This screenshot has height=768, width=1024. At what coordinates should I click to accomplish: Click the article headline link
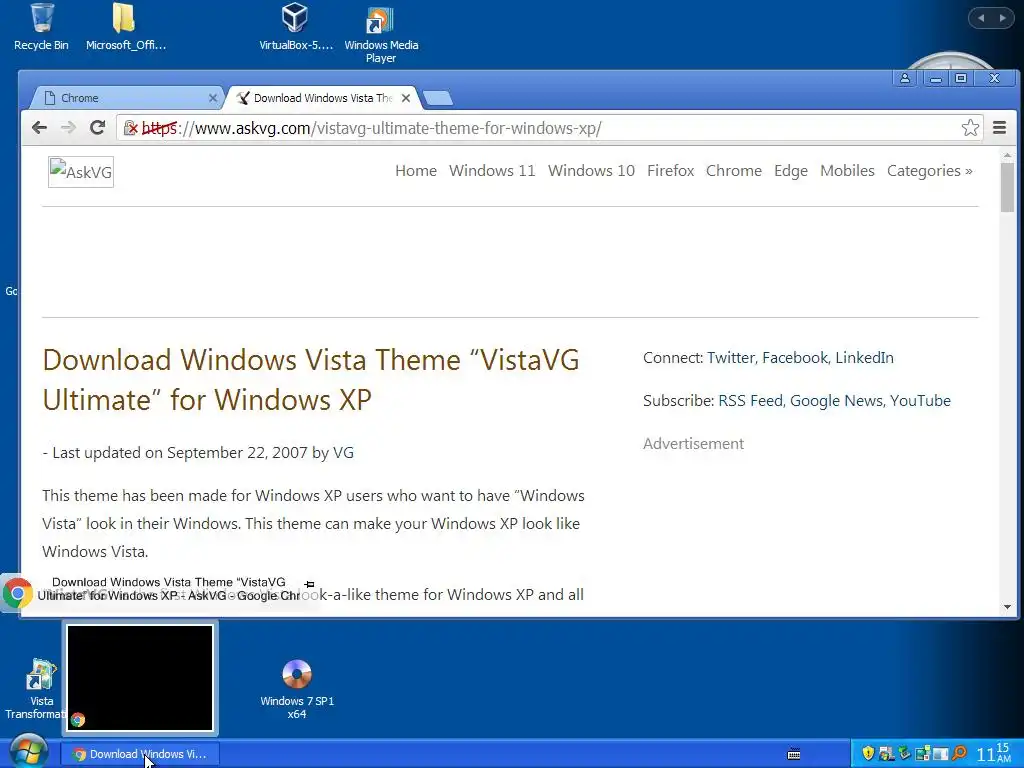(311, 379)
